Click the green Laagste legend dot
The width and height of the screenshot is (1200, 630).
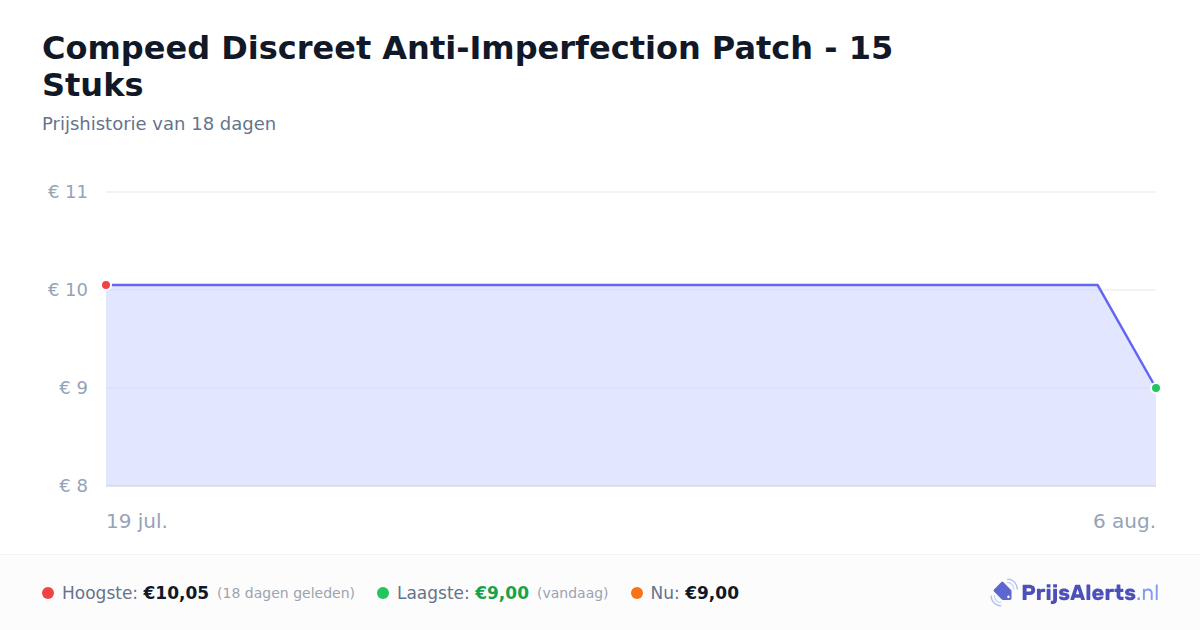[383, 593]
